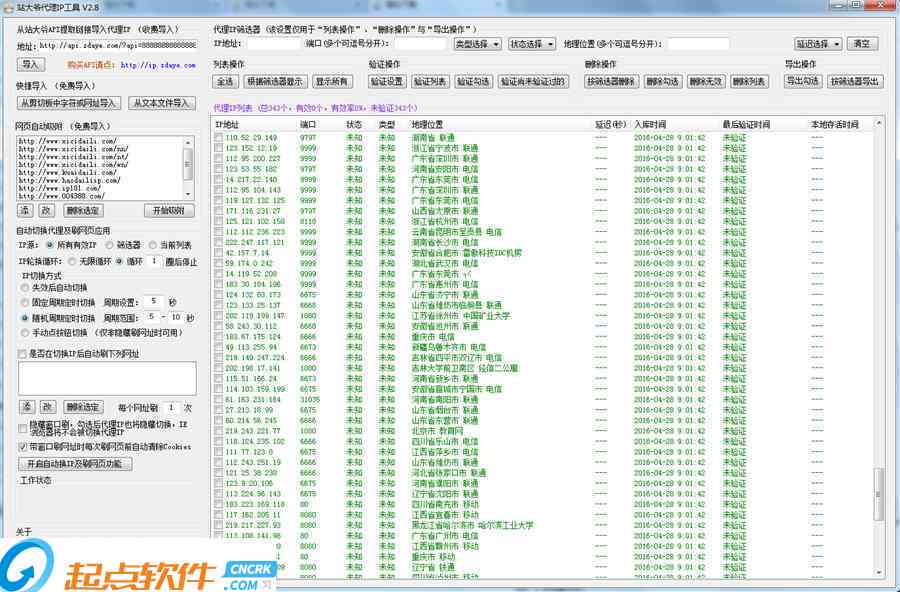Click 从剪切板中字符或网址导入 button
Viewport: 900px width, 592px height.
tap(68, 103)
